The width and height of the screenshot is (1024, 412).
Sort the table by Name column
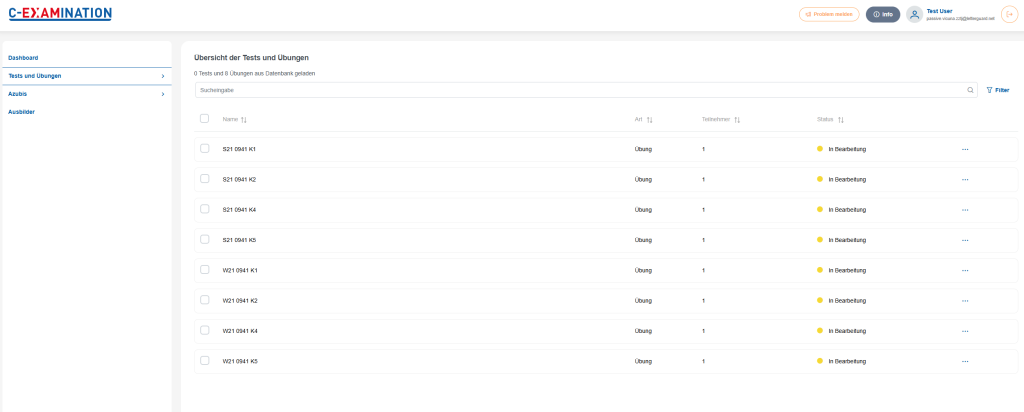[x=244, y=120]
